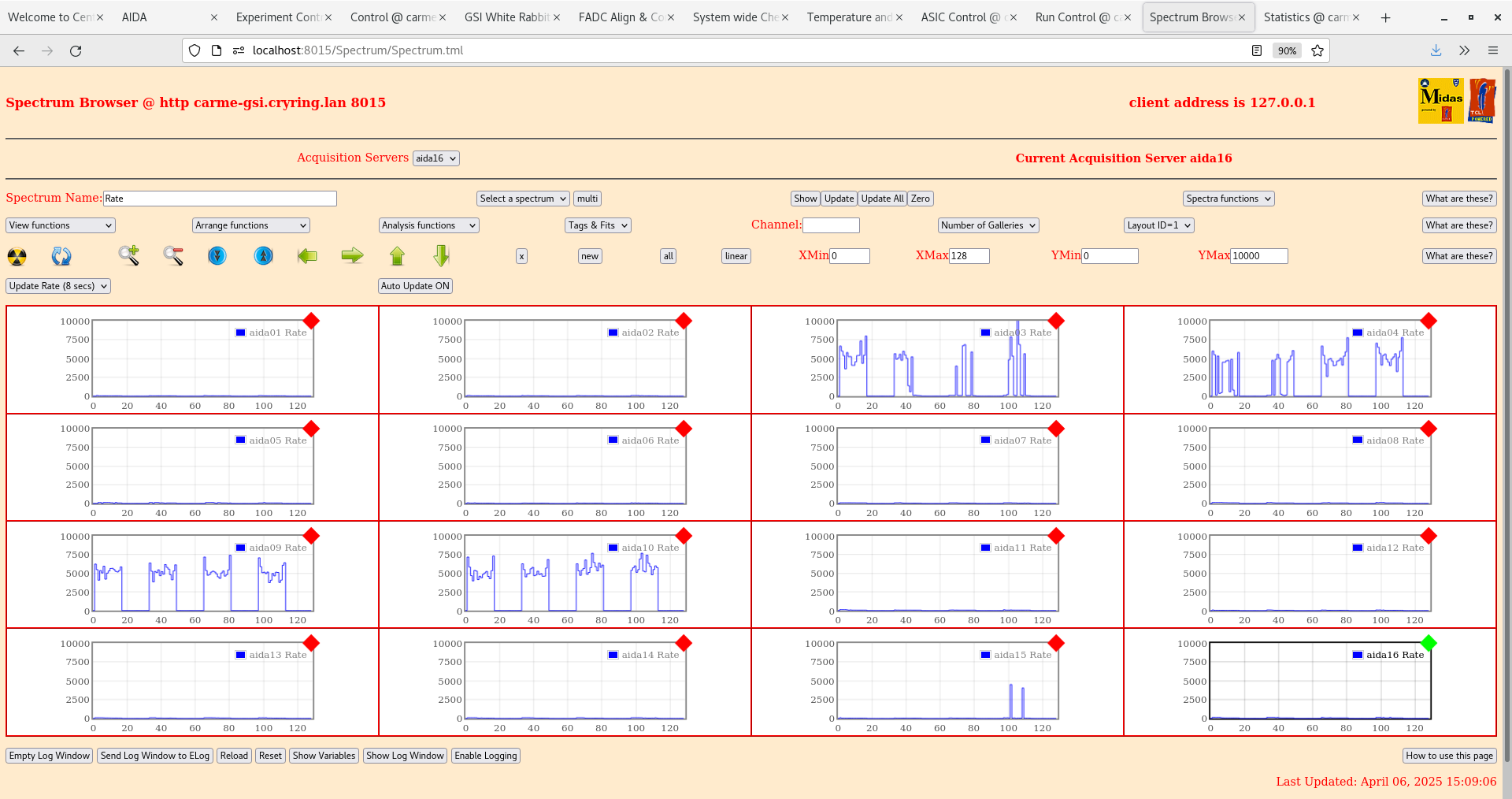Click the Spectrum Name input field
Image resolution: width=1512 pixels, height=799 pixels.
tap(220, 199)
